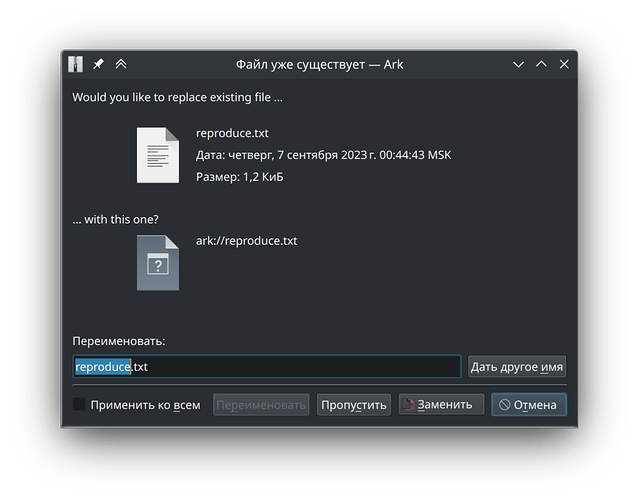Toggle keep-above-others double chevron icon
639x500 pixels.
121,64
